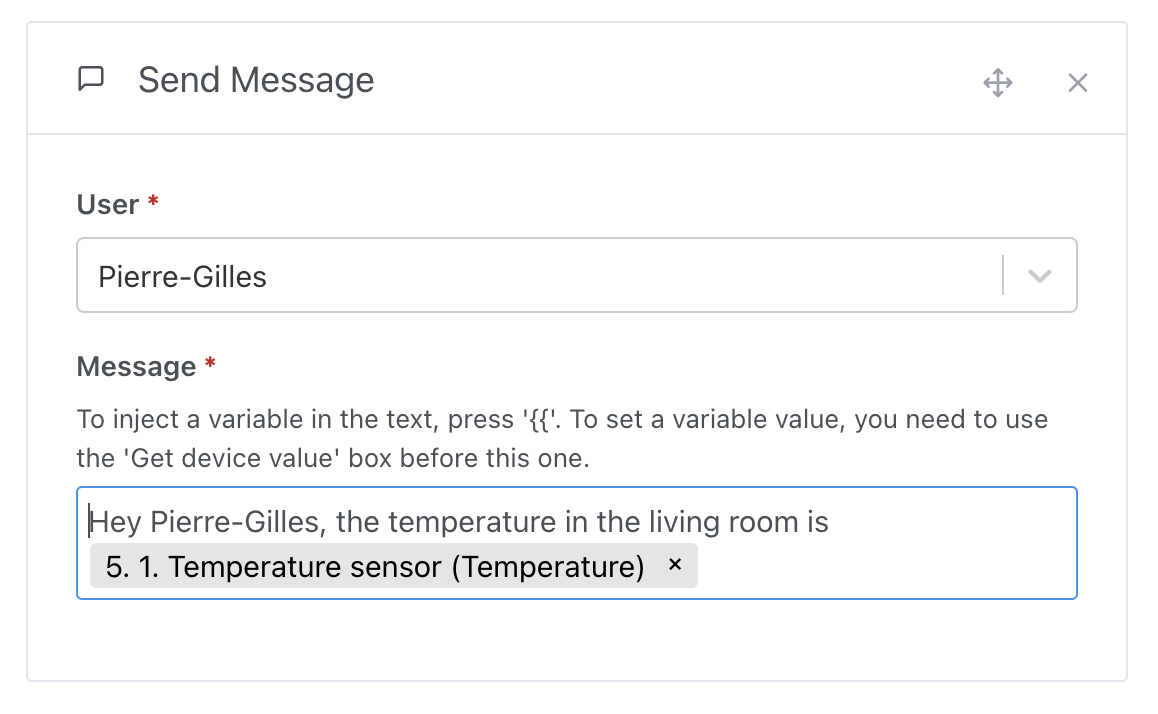Click the X icon to close Send Message box
Image resolution: width=1158 pixels, height=714 pixels.
click(x=1077, y=83)
